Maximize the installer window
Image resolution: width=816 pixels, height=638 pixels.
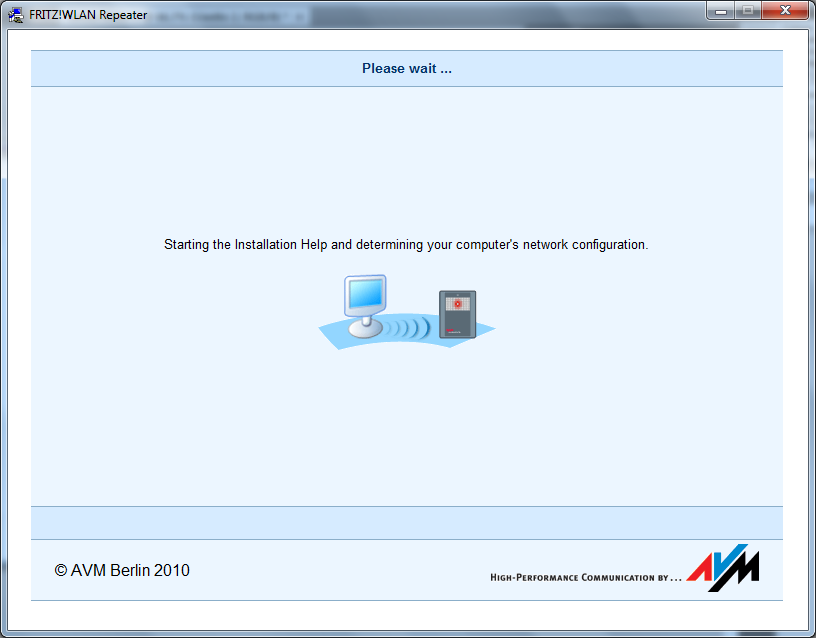coord(747,11)
